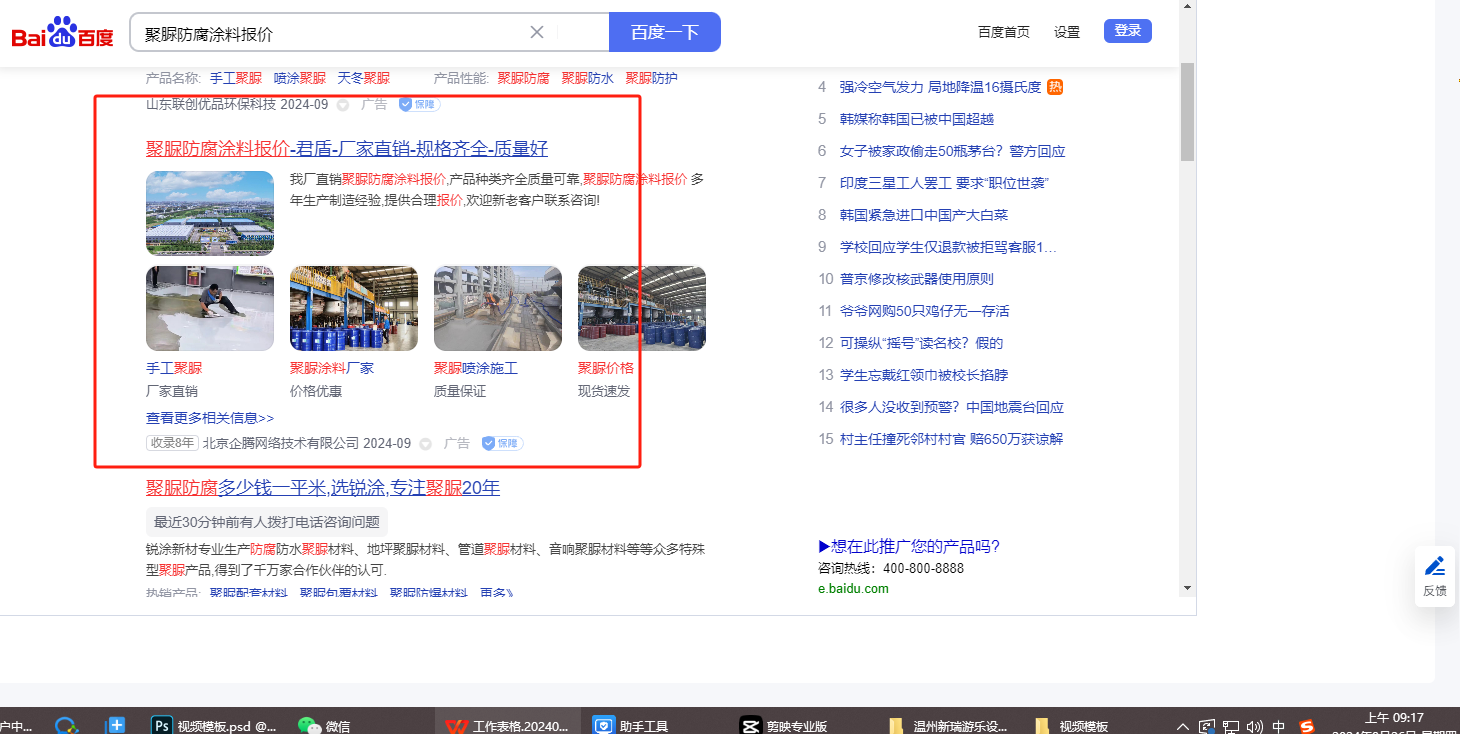Open hot search 韩国紧急进口中国产大白菜
Viewport: 1460px width, 734px height.
924,215
